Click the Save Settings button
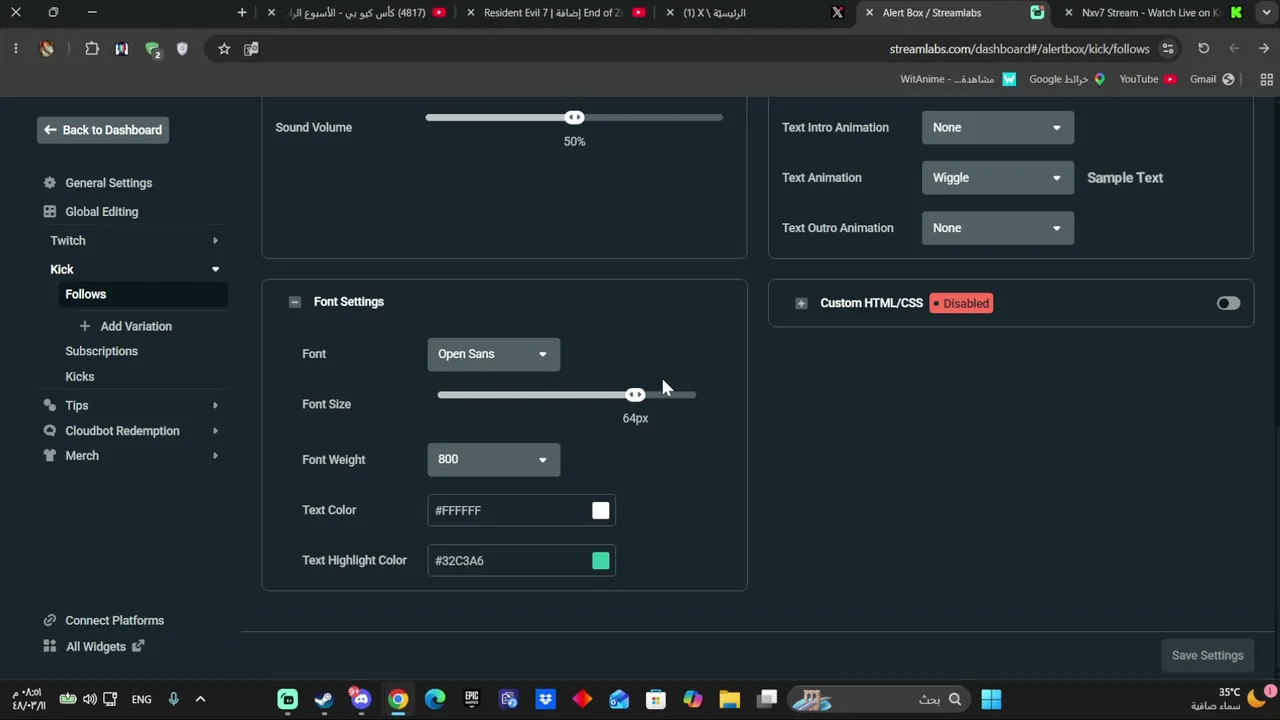Image resolution: width=1280 pixels, height=720 pixels. tap(1207, 656)
